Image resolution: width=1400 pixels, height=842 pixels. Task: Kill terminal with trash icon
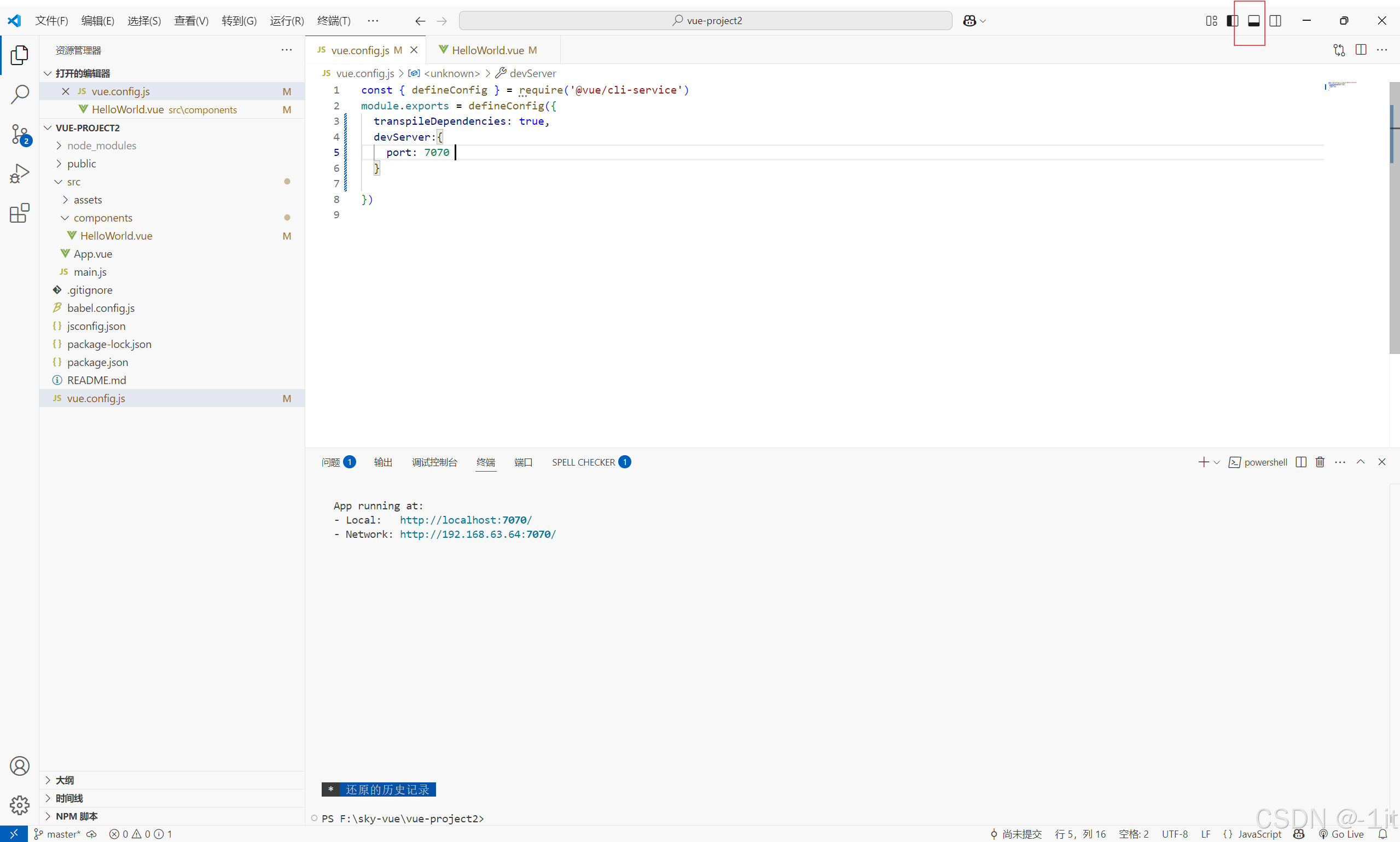click(1320, 462)
